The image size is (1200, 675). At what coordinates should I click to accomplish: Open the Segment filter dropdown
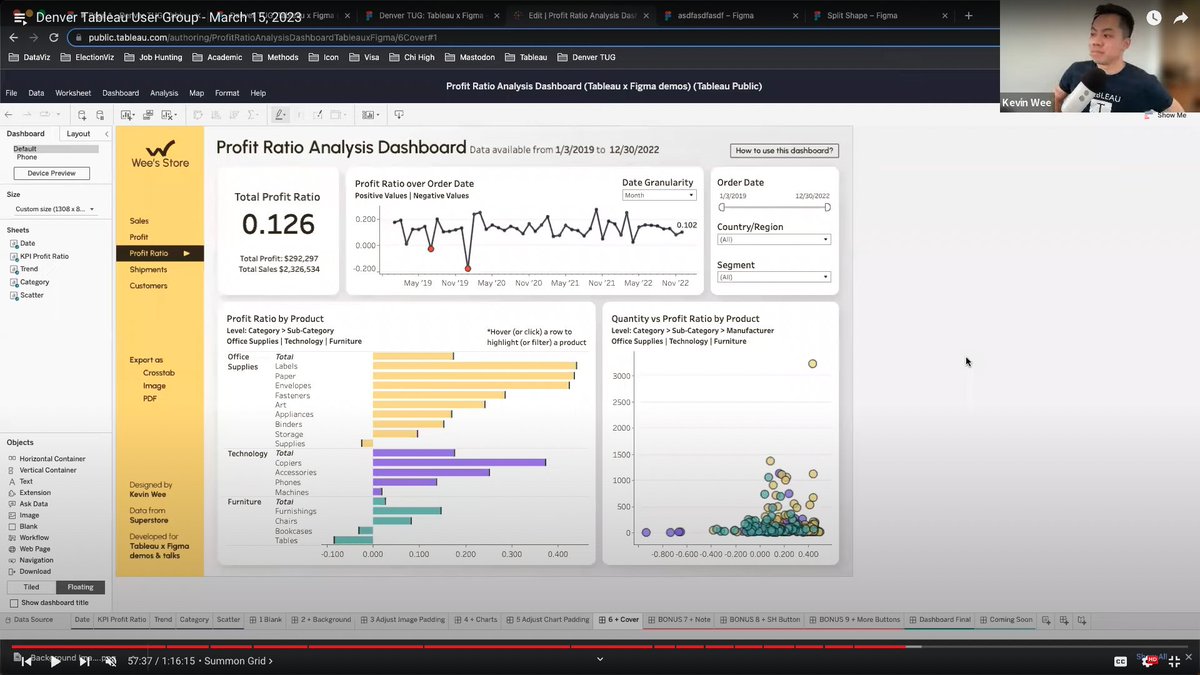point(773,277)
